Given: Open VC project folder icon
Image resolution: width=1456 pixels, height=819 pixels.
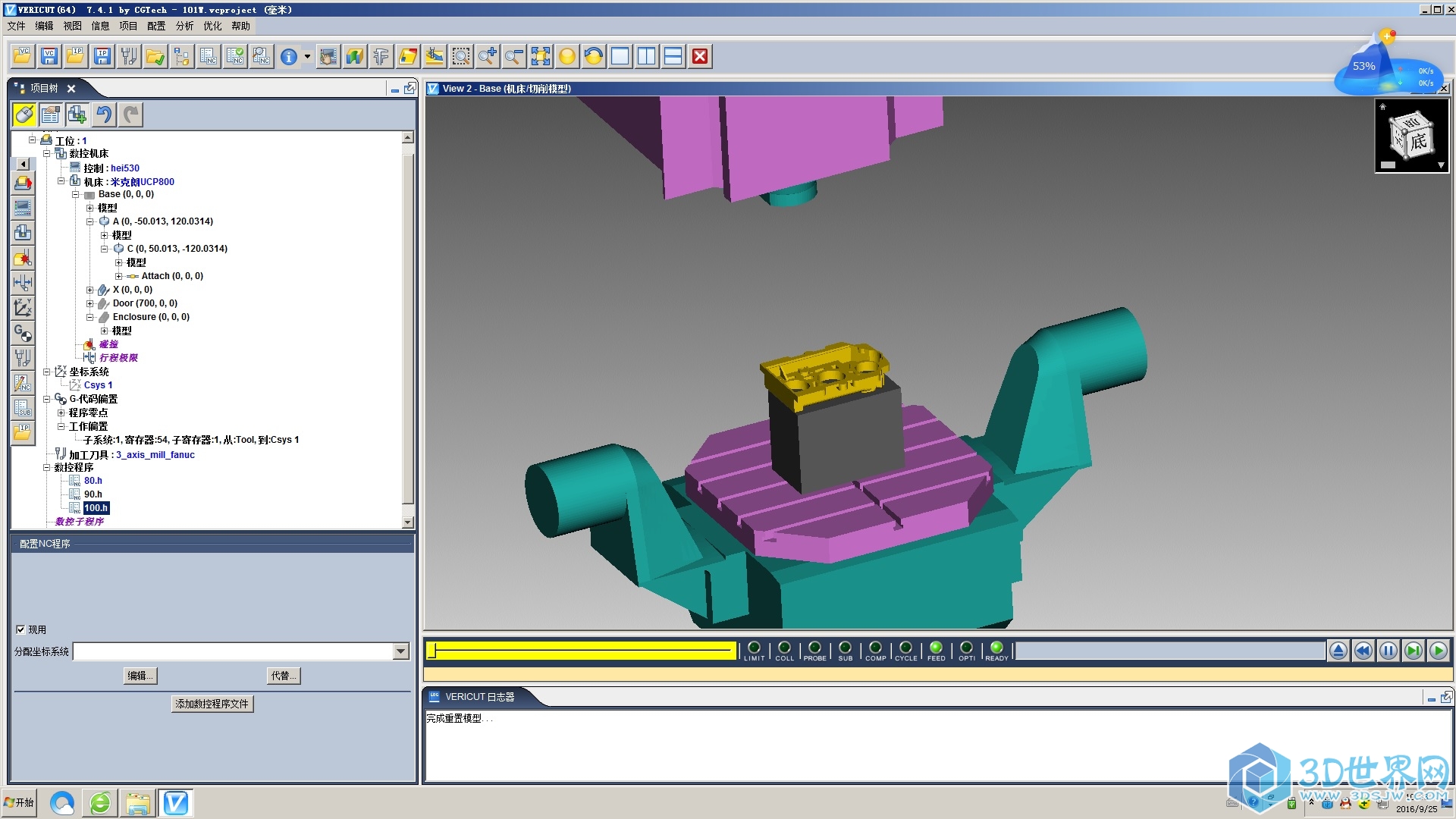Looking at the screenshot, I should click(23, 56).
